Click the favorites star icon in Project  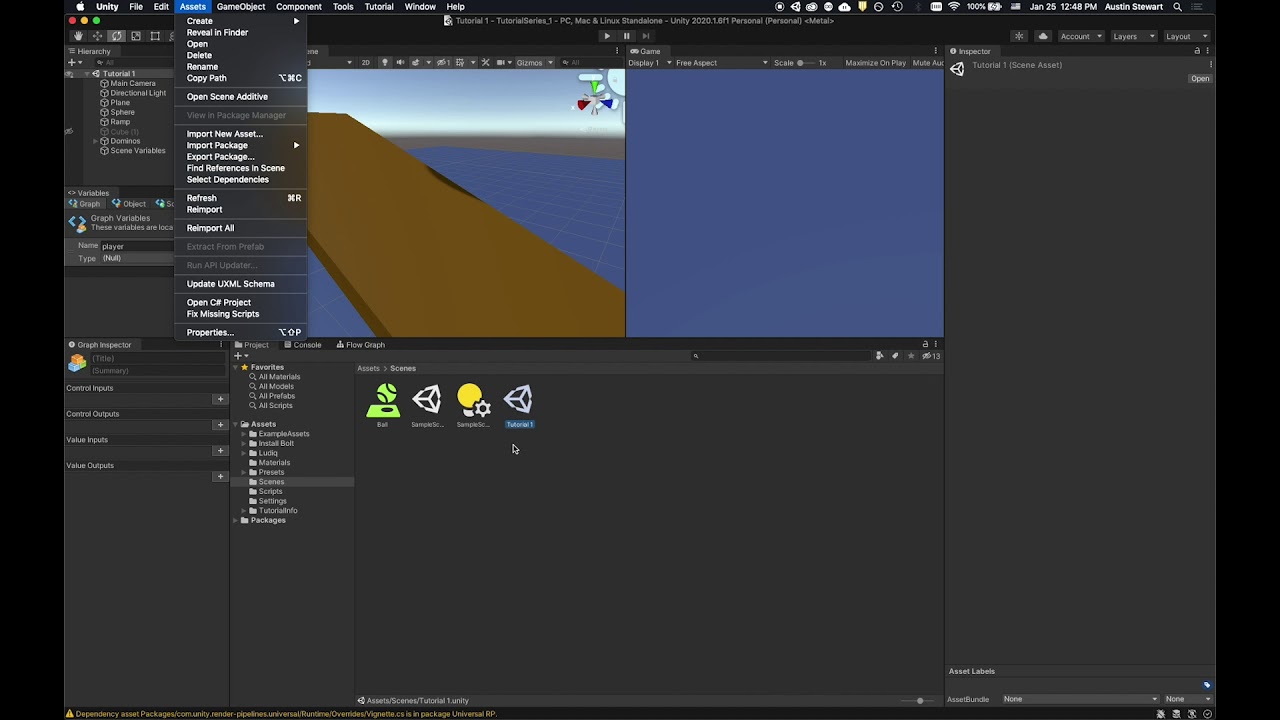tap(910, 356)
